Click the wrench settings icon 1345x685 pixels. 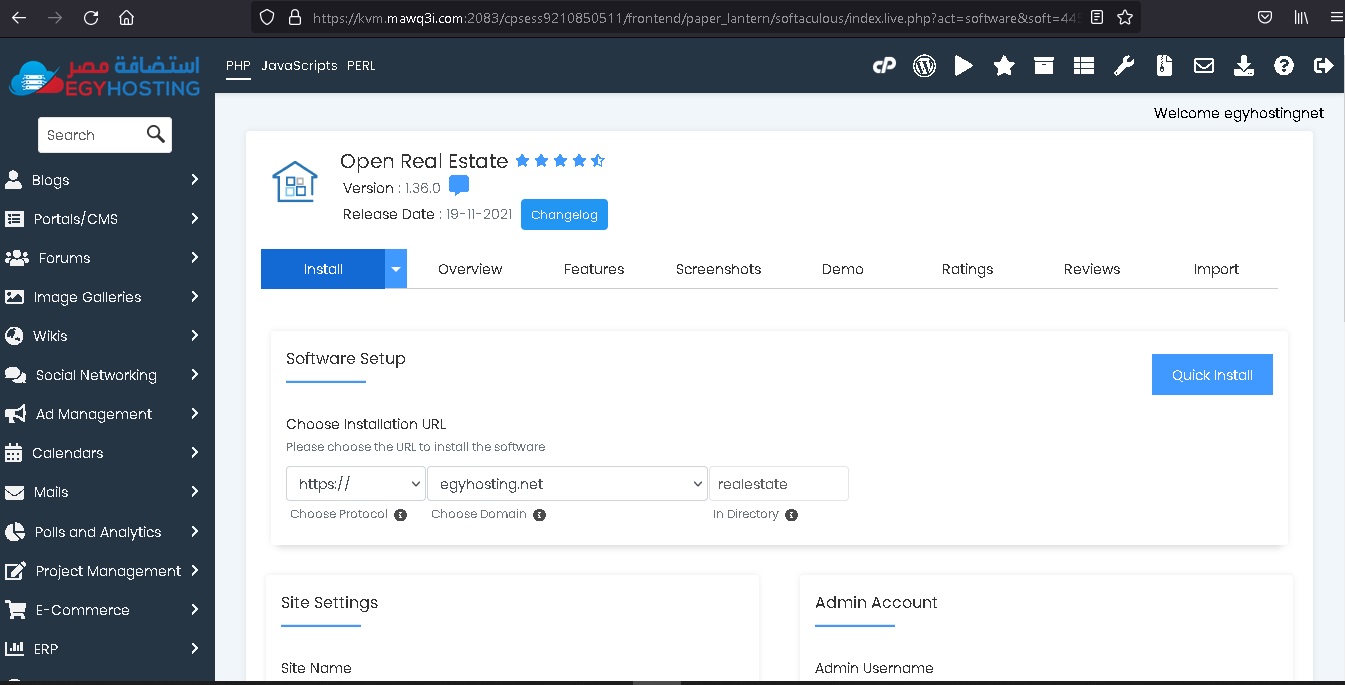coord(1124,66)
